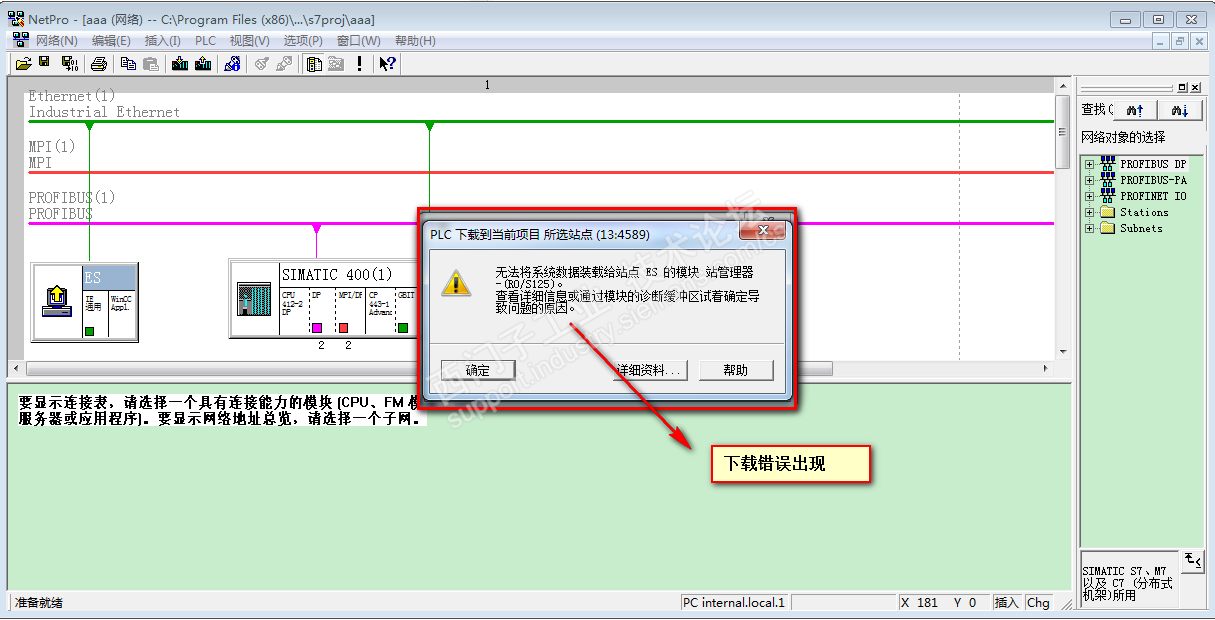The image size is (1215, 620).
Task: Click the Open project folder toolbar icon
Action: pos(24,63)
